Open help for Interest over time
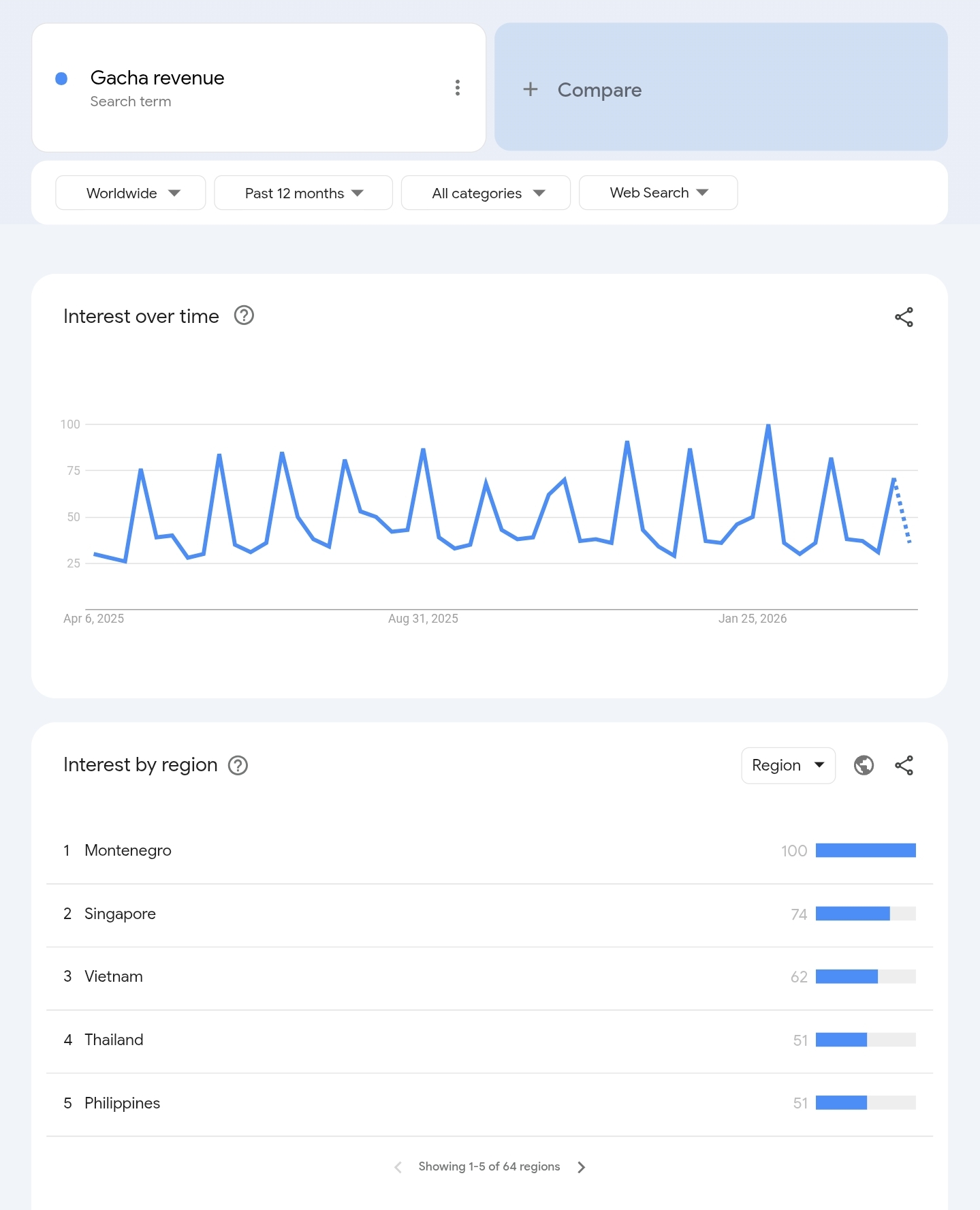This screenshot has width=980, height=1210. [244, 315]
